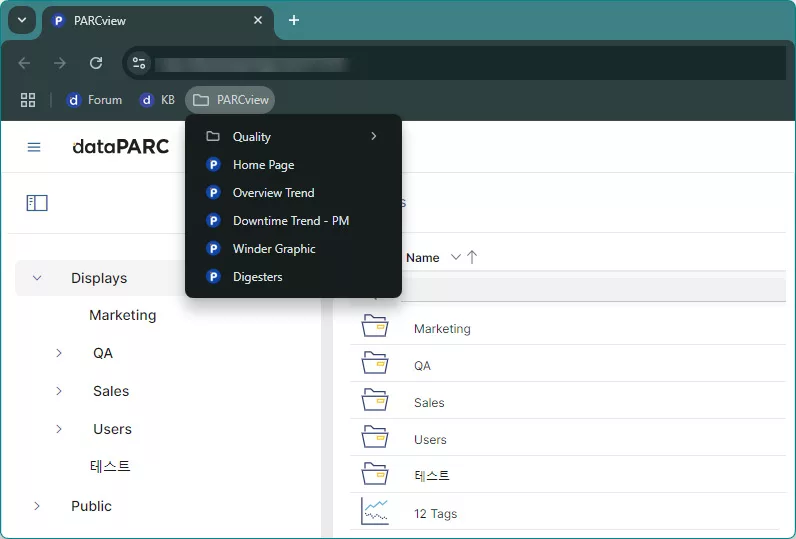
Task: Click the 테스트 folder icon in list
Action: pyautogui.click(x=375, y=474)
